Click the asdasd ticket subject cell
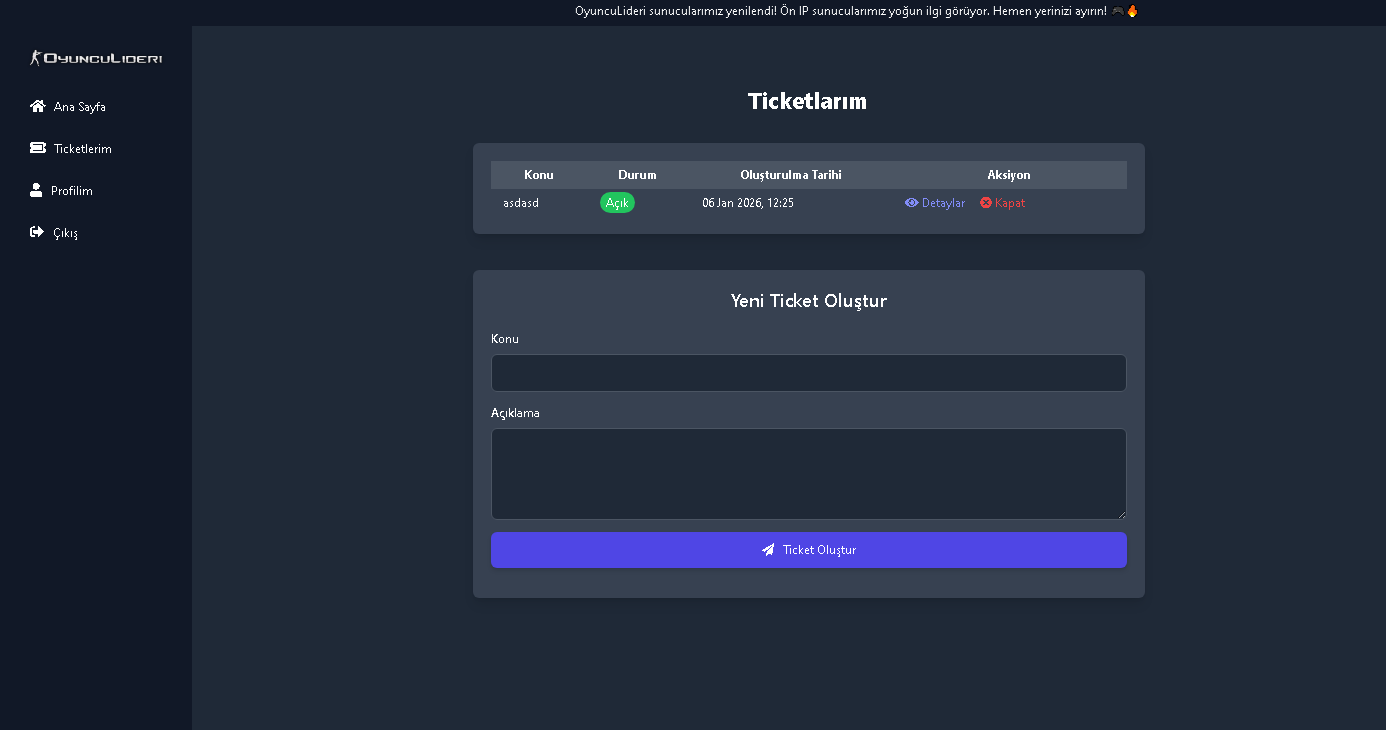This screenshot has height=730, width=1386. [x=521, y=203]
